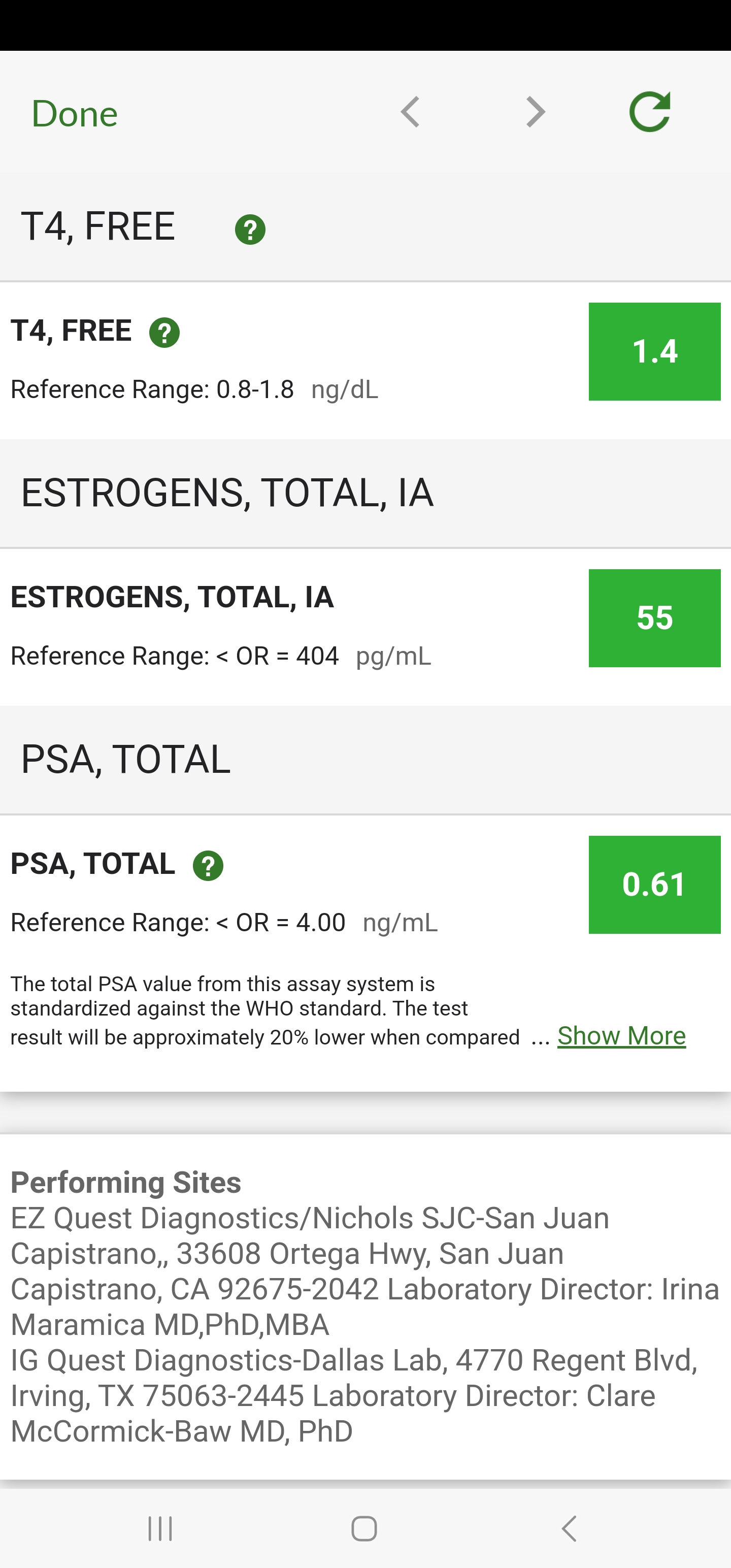Tap the green 1.4 T4 result box
Viewport: 731px width, 1568px height.
pos(654,351)
